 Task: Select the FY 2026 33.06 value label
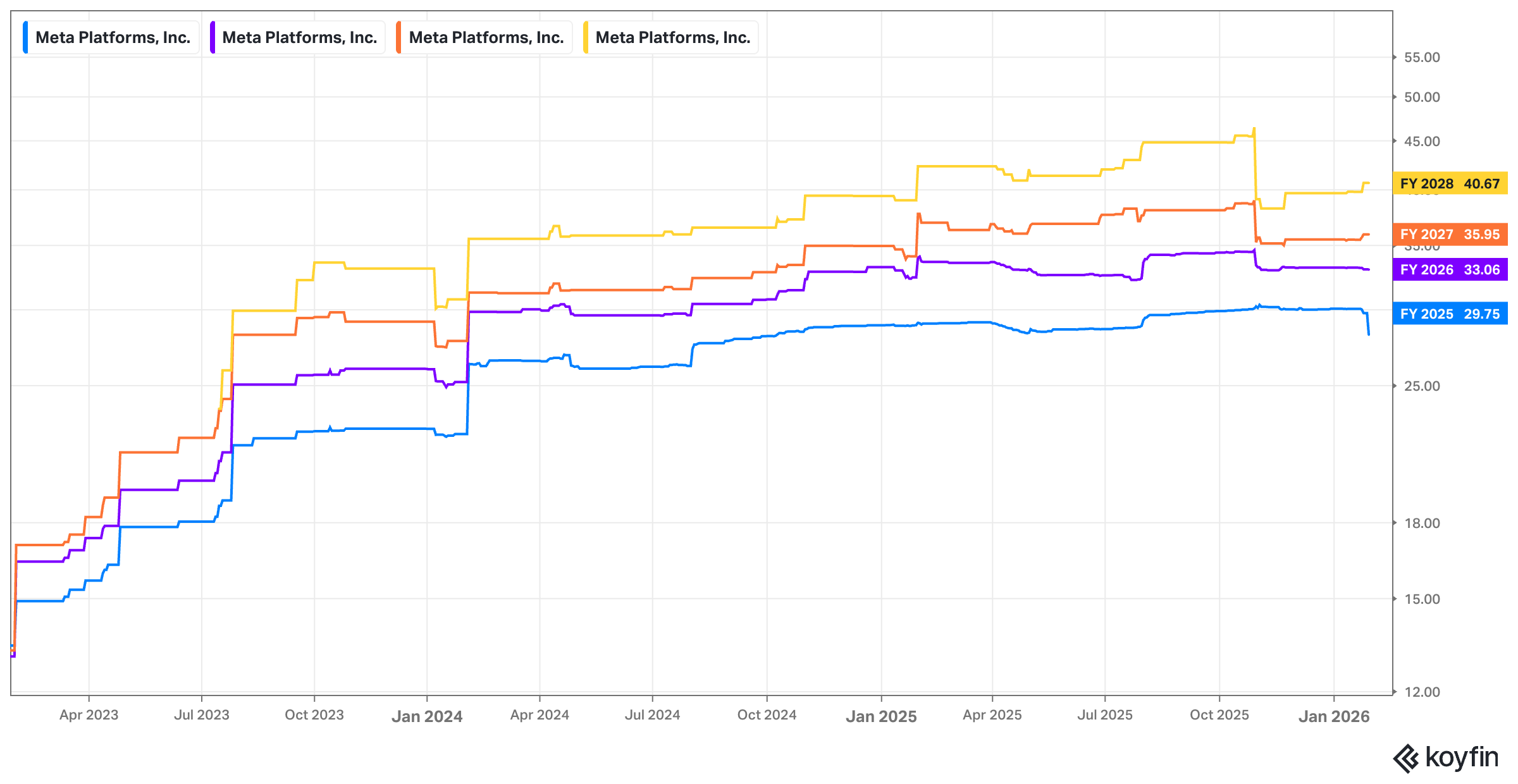1450,269
